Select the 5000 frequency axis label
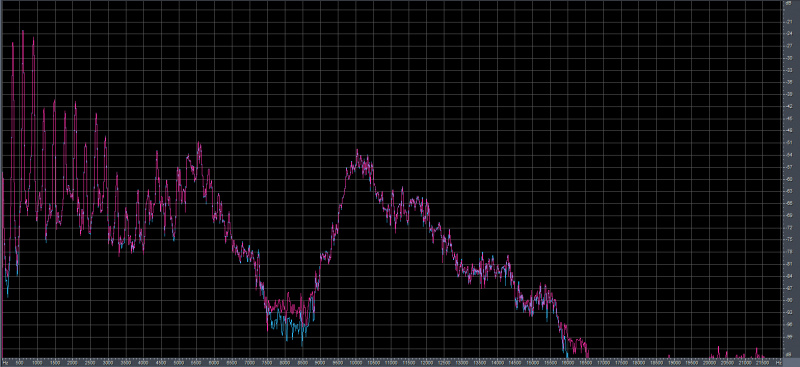Image resolution: width=800 pixels, height=367 pixels. tap(179, 363)
